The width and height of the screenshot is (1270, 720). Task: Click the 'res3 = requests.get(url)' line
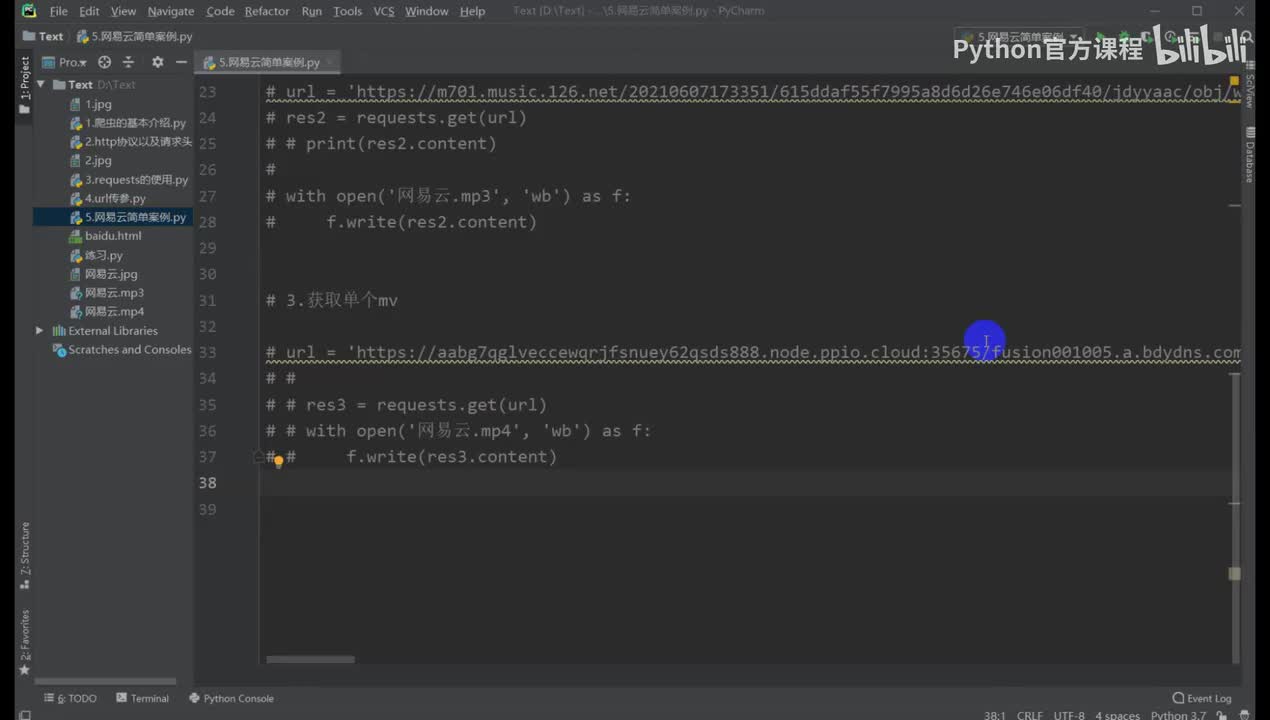[406, 405]
